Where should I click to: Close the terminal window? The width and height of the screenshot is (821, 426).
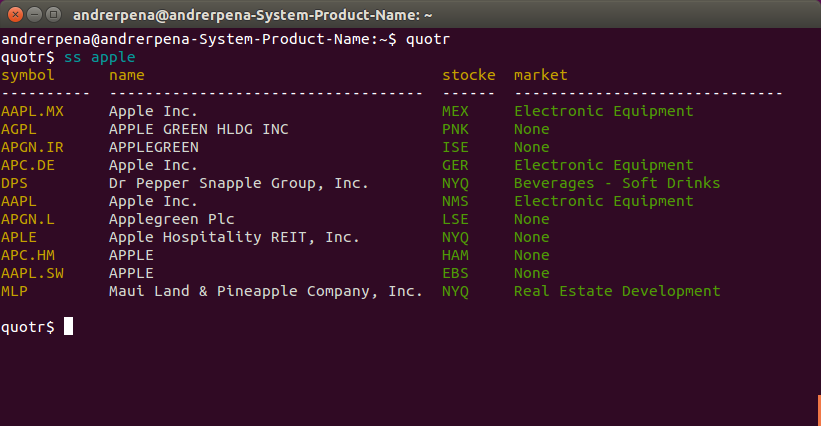(15, 15)
